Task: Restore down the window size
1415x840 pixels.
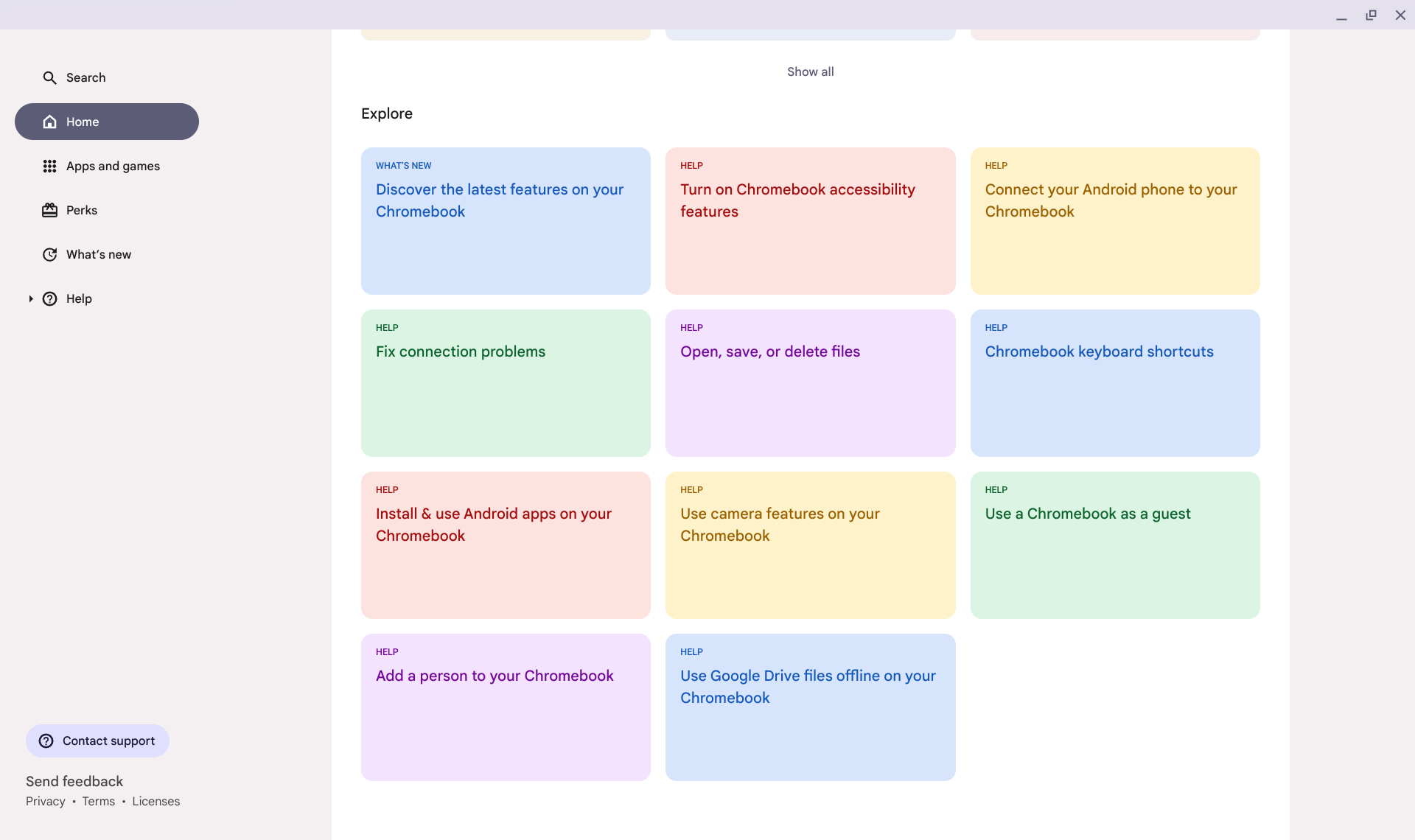Action: pyautogui.click(x=1371, y=15)
